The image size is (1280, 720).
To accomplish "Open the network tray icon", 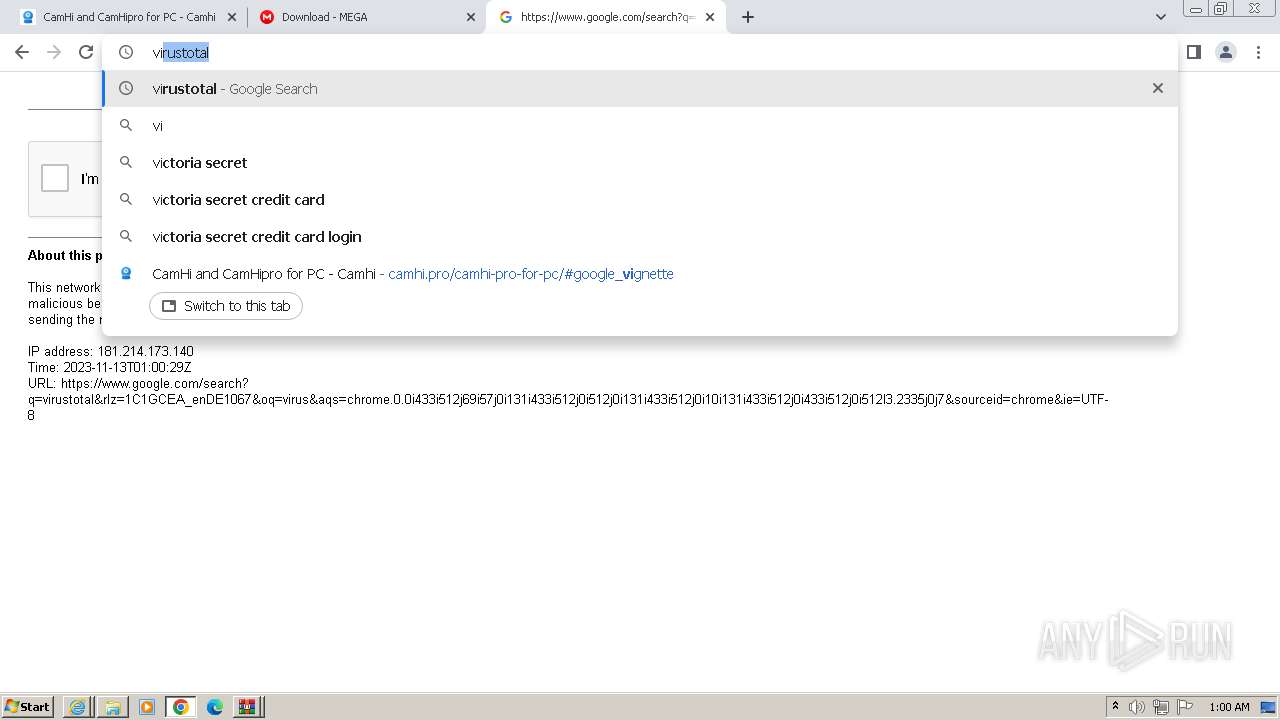I will (1161, 707).
